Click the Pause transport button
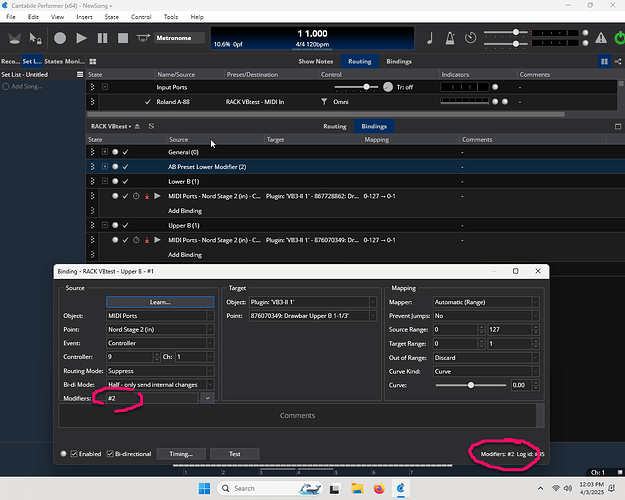 [x=102, y=38]
